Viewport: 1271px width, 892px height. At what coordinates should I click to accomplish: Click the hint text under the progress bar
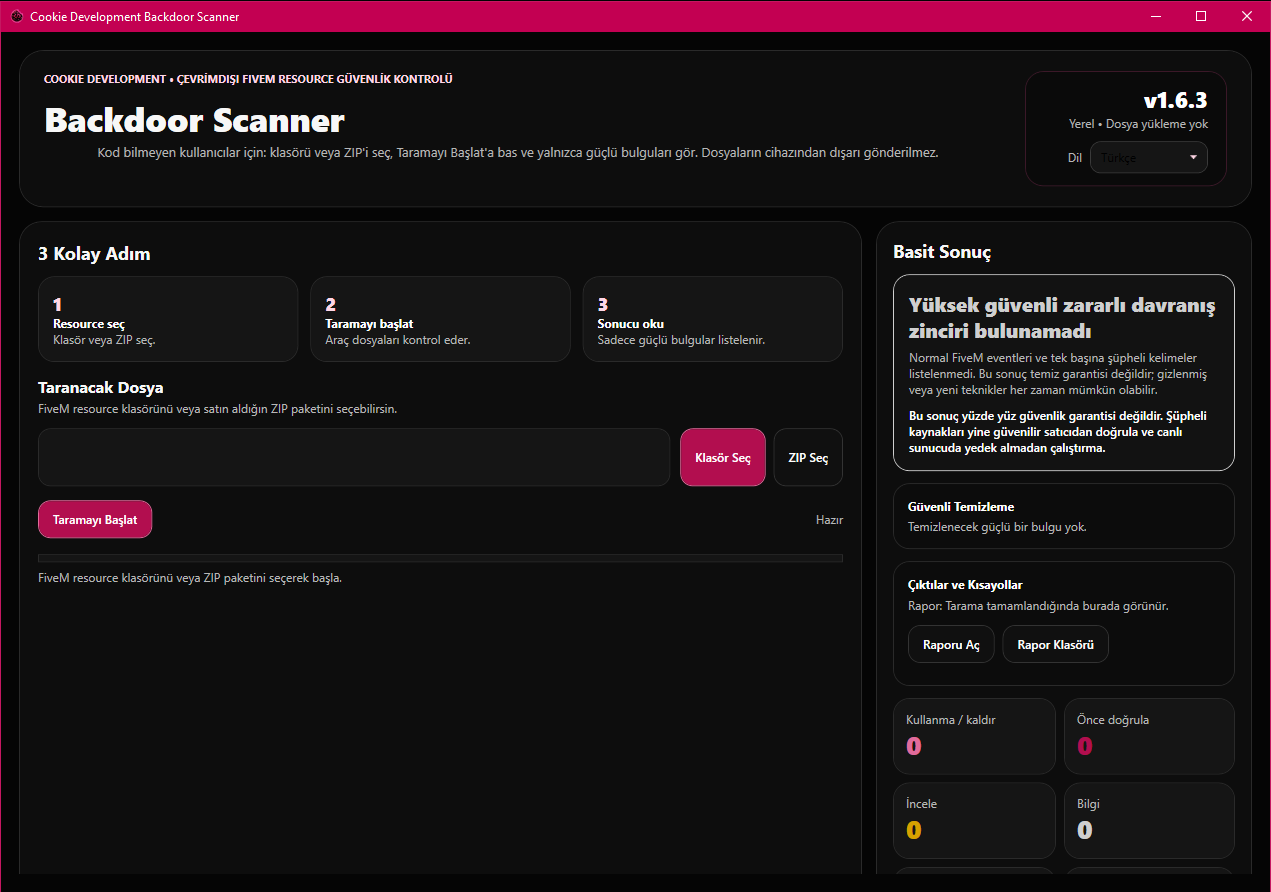point(190,578)
